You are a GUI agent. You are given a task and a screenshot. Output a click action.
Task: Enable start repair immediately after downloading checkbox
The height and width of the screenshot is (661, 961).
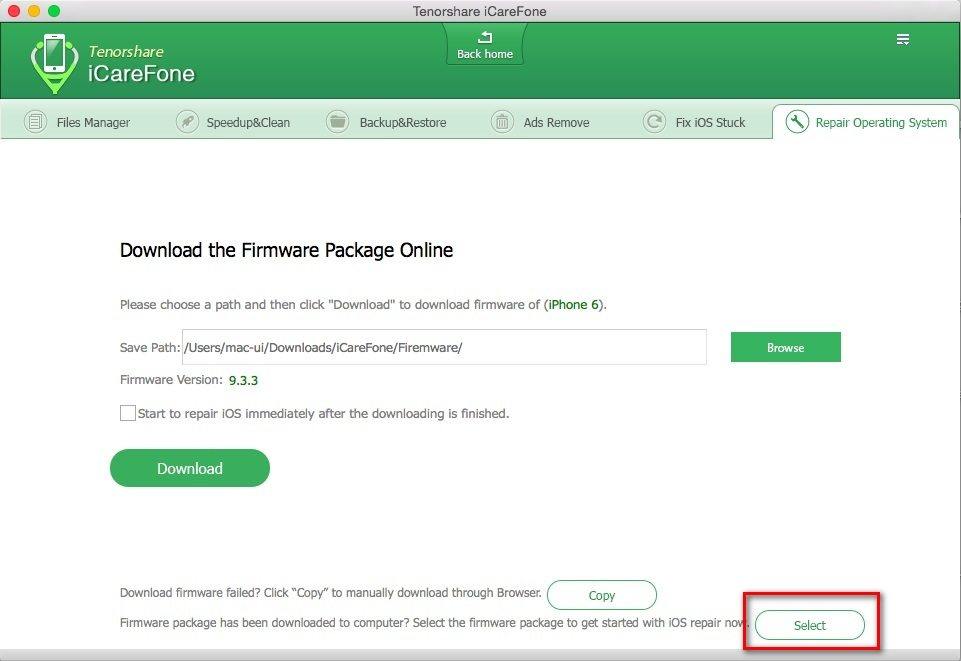tap(127, 413)
